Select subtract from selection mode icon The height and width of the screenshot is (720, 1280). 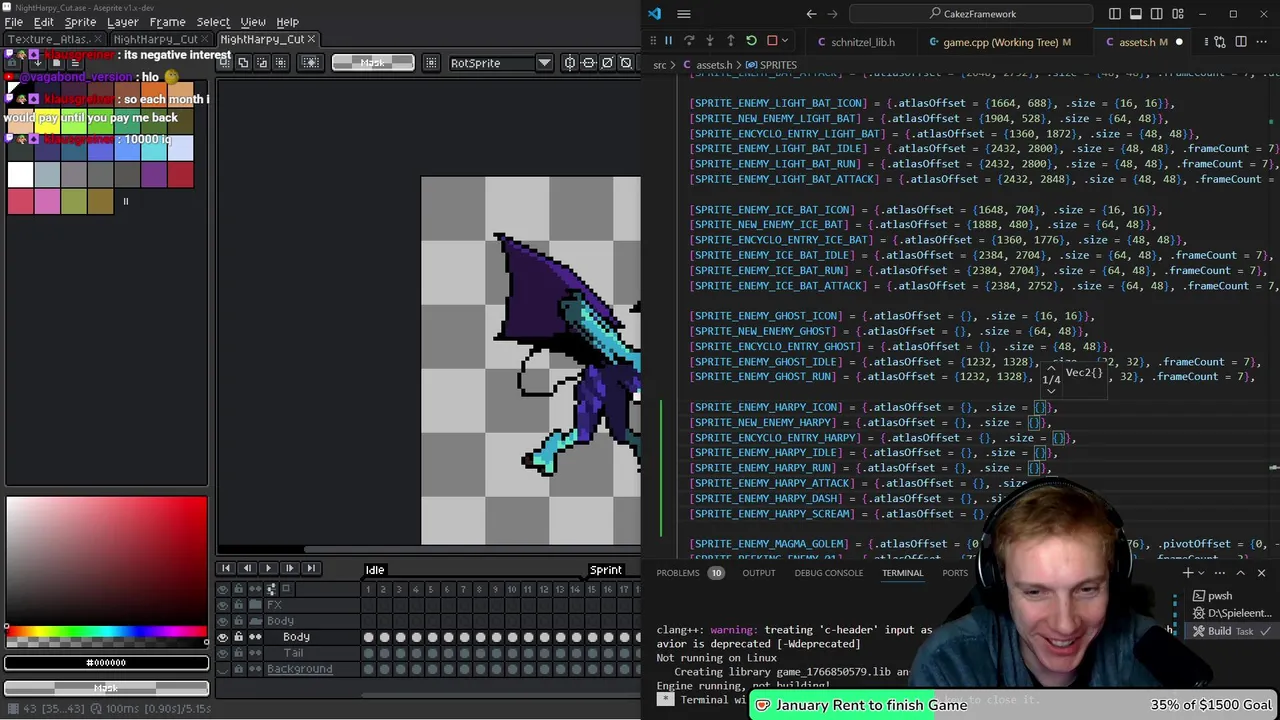click(262, 63)
